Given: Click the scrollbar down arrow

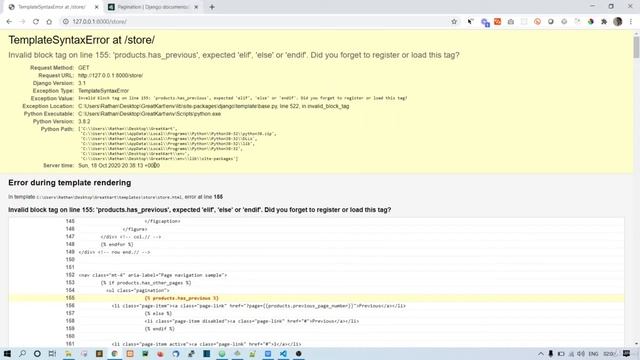Looking at the screenshot, I should coord(636,344).
